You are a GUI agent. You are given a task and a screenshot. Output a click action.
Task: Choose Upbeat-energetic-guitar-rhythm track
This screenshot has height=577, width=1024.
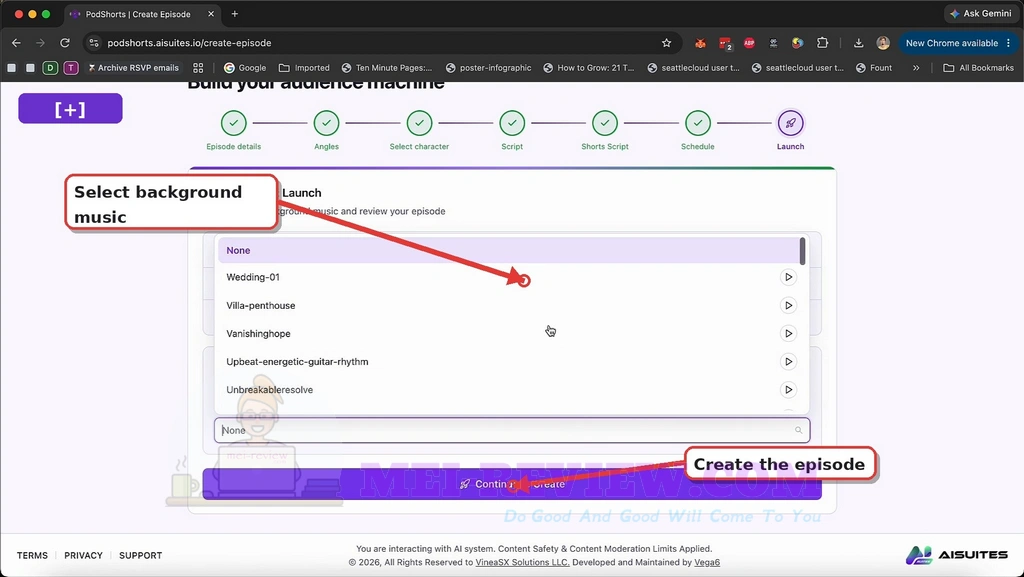click(509, 362)
